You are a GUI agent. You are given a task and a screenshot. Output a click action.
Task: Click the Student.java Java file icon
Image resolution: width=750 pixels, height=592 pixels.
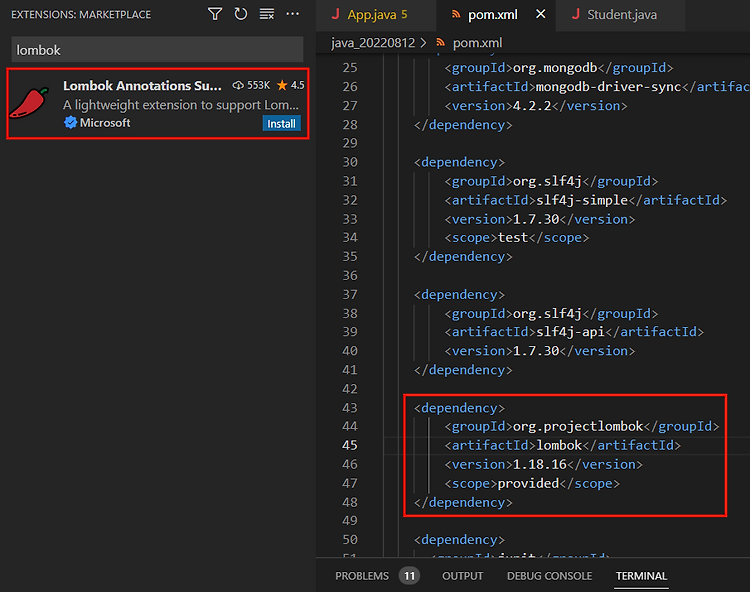576,14
